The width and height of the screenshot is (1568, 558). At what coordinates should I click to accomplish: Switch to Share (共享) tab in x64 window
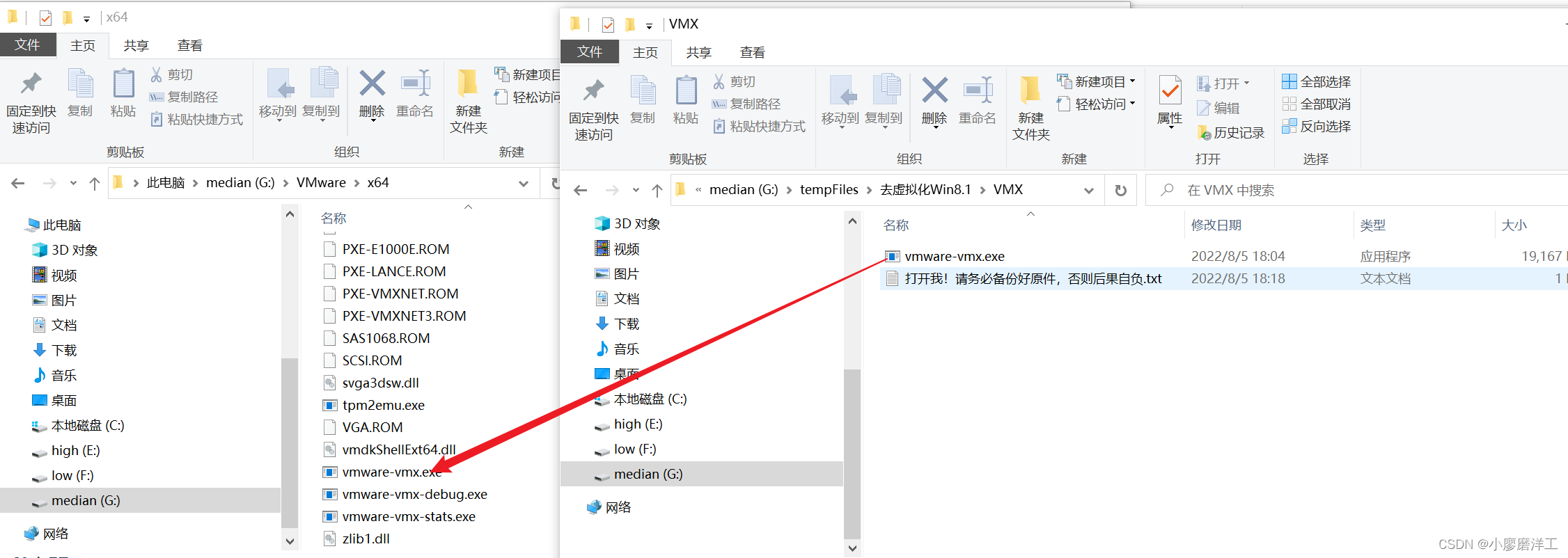pos(136,45)
